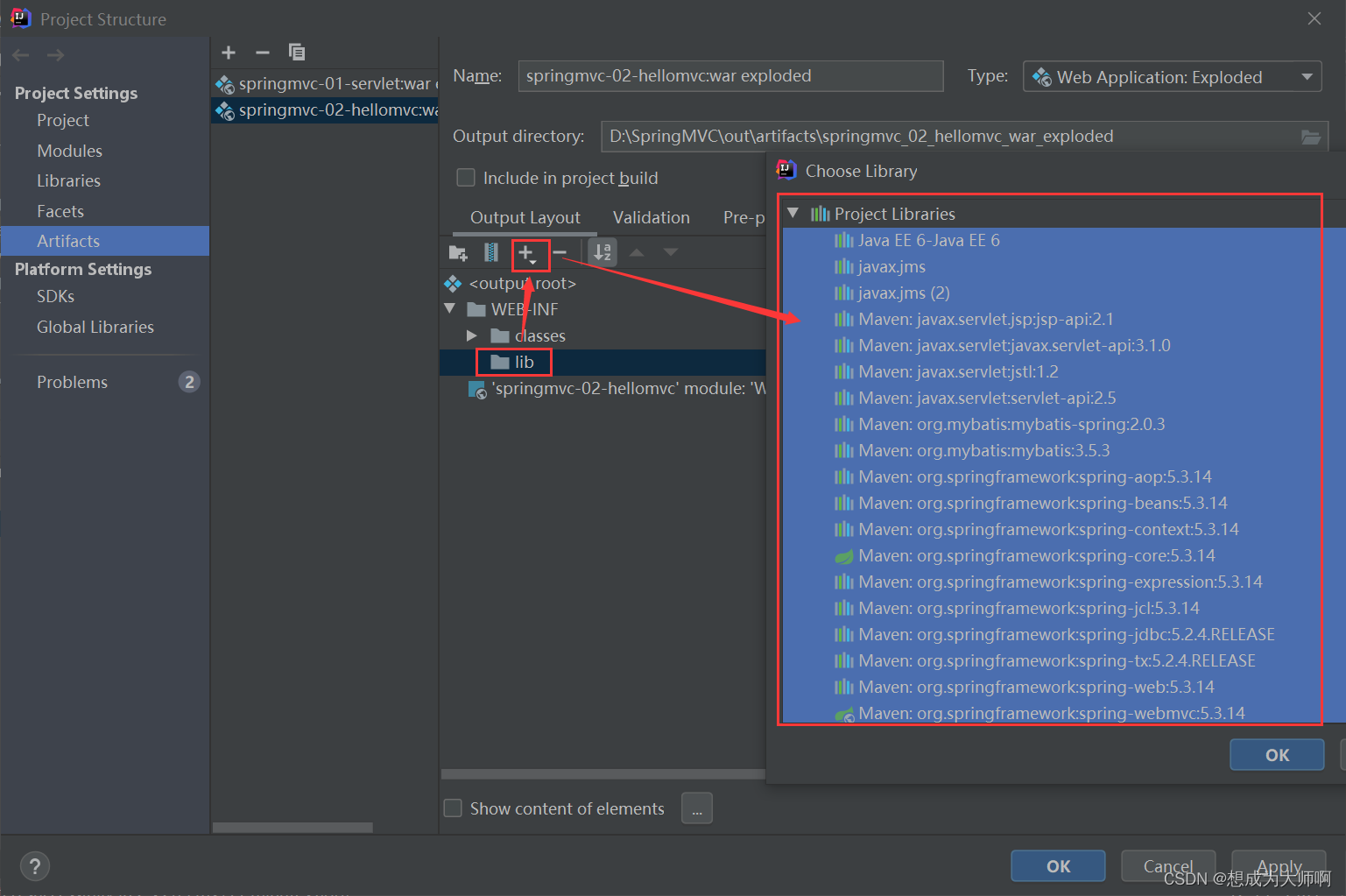Open Modules settings section
The image size is (1346, 896).
click(x=70, y=151)
